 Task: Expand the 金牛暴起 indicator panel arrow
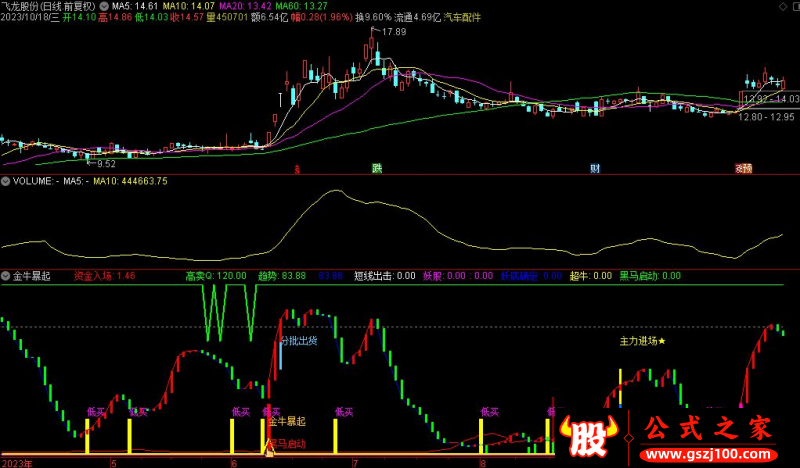(x=6, y=276)
